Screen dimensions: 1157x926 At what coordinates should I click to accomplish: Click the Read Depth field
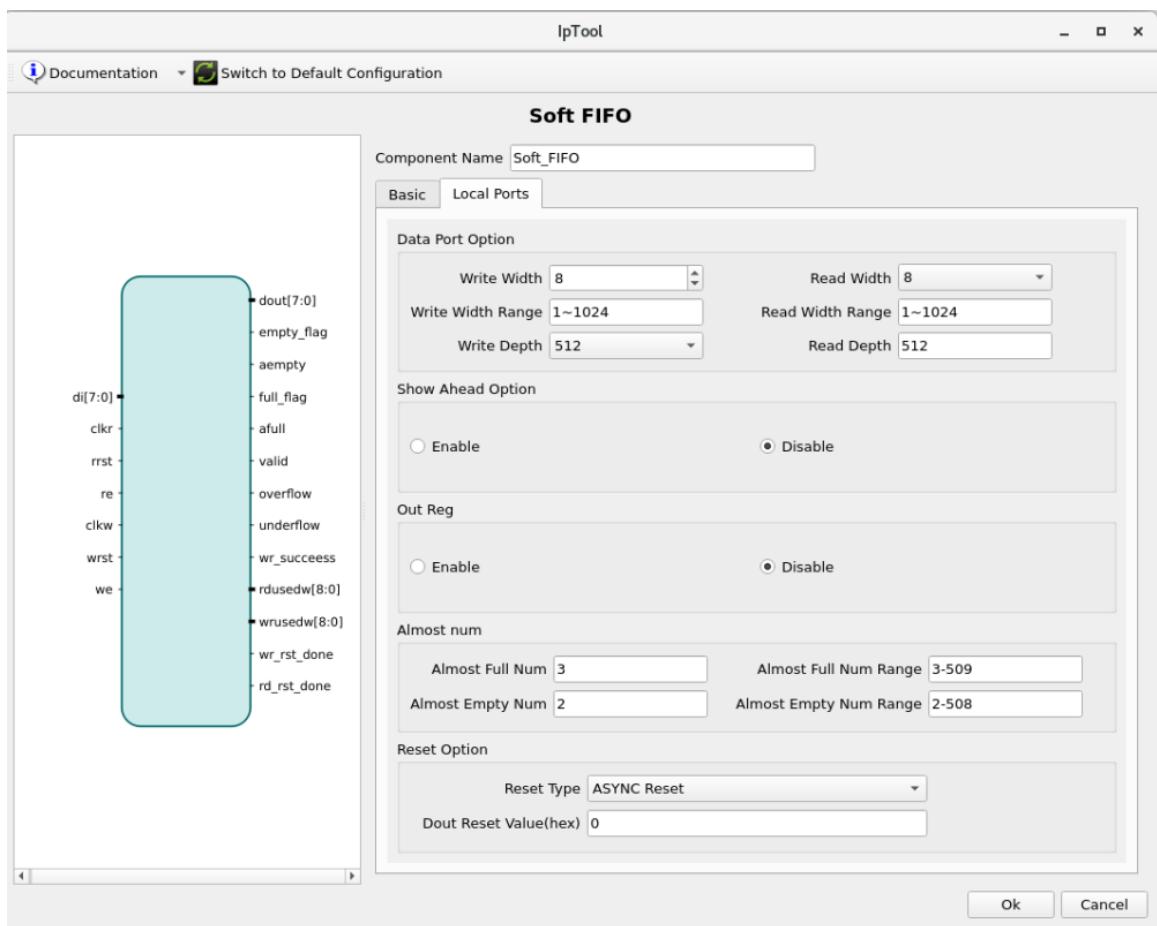point(974,346)
